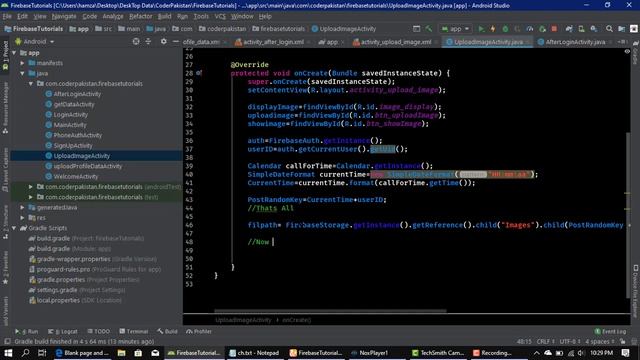
Task: Open the Profile app gauge icon
Action: point(530,29)
